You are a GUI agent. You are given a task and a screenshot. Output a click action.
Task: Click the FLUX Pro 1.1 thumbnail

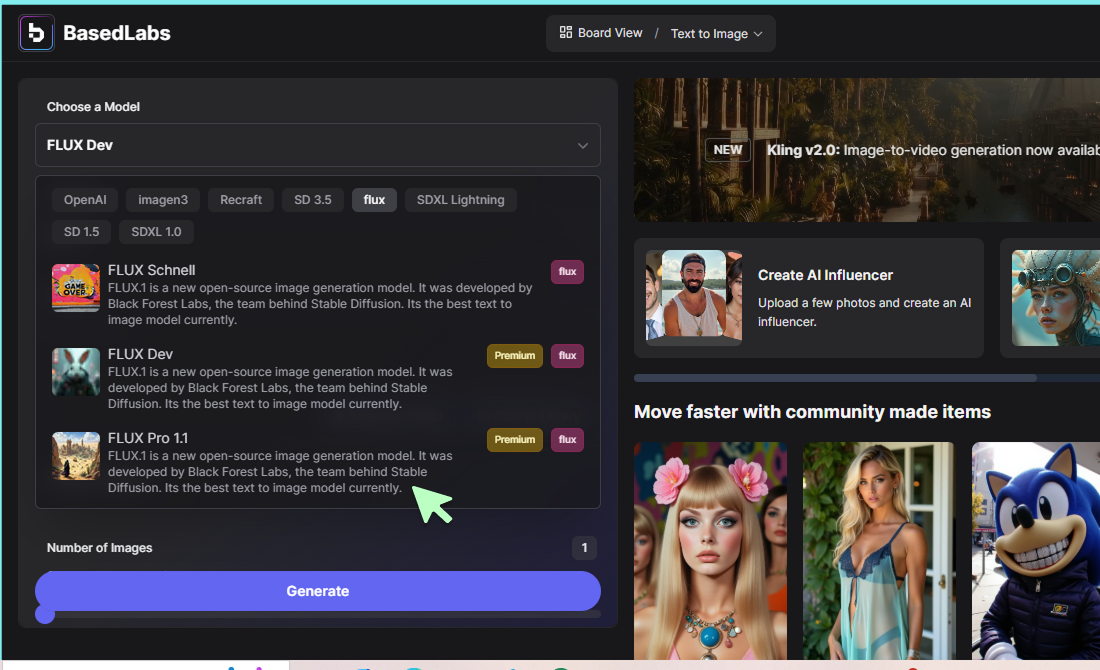point(76,456)
